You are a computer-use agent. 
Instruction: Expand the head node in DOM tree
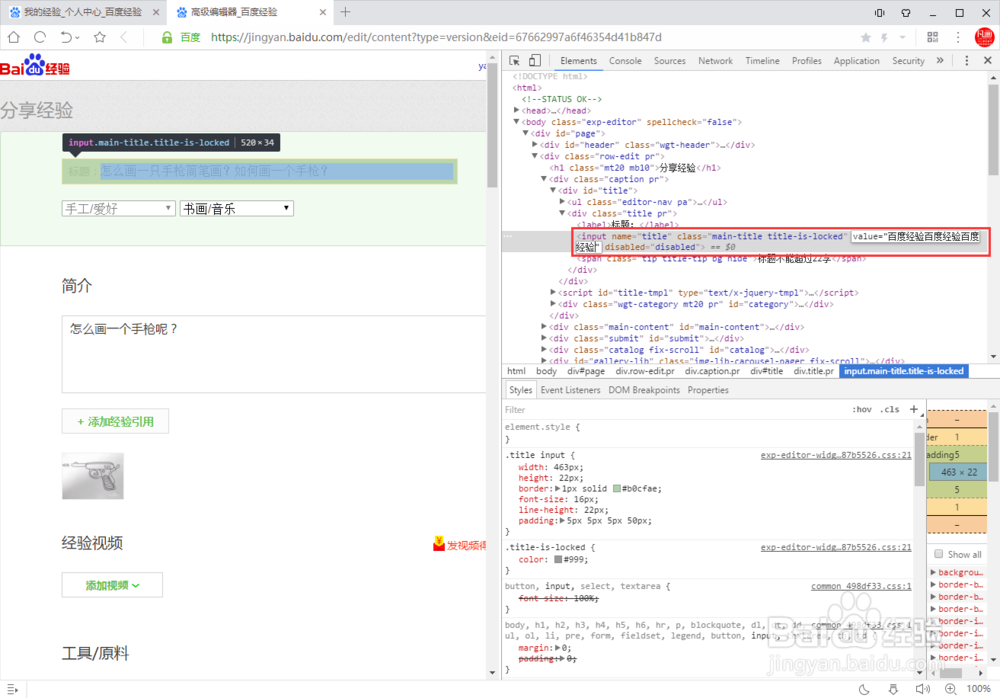(x=517, y=110)
